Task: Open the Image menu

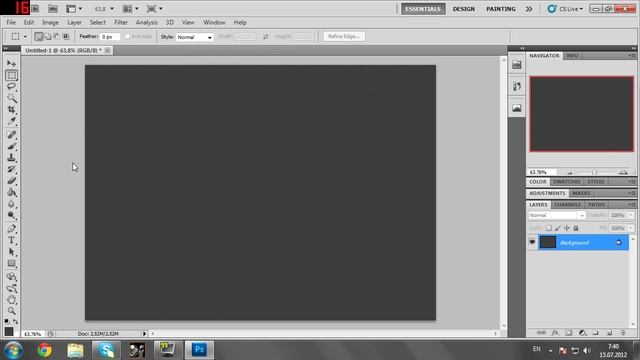Action: point(50,22)
